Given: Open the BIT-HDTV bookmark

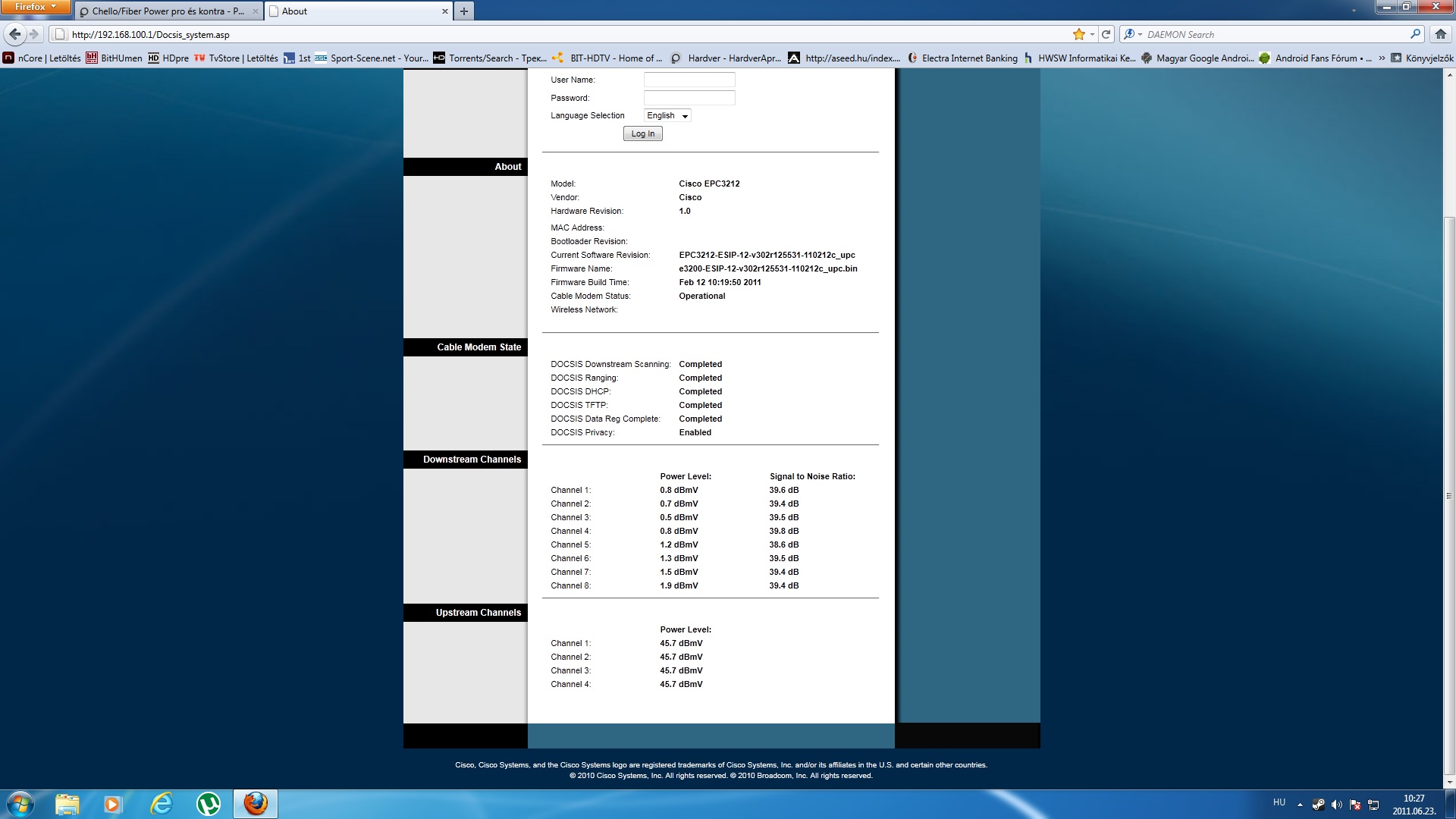Looking at the screenshot, I should tap(607, 58).
